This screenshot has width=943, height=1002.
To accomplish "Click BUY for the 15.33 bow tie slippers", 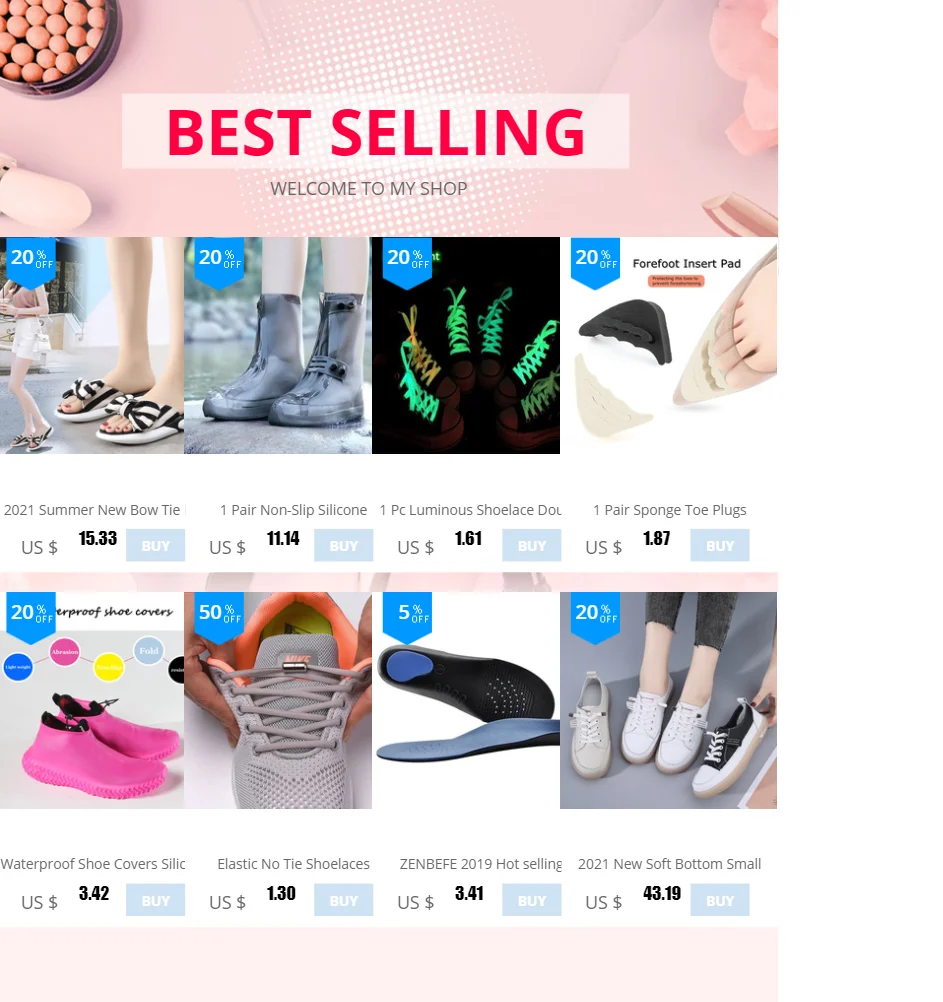I will click(155, 545).
